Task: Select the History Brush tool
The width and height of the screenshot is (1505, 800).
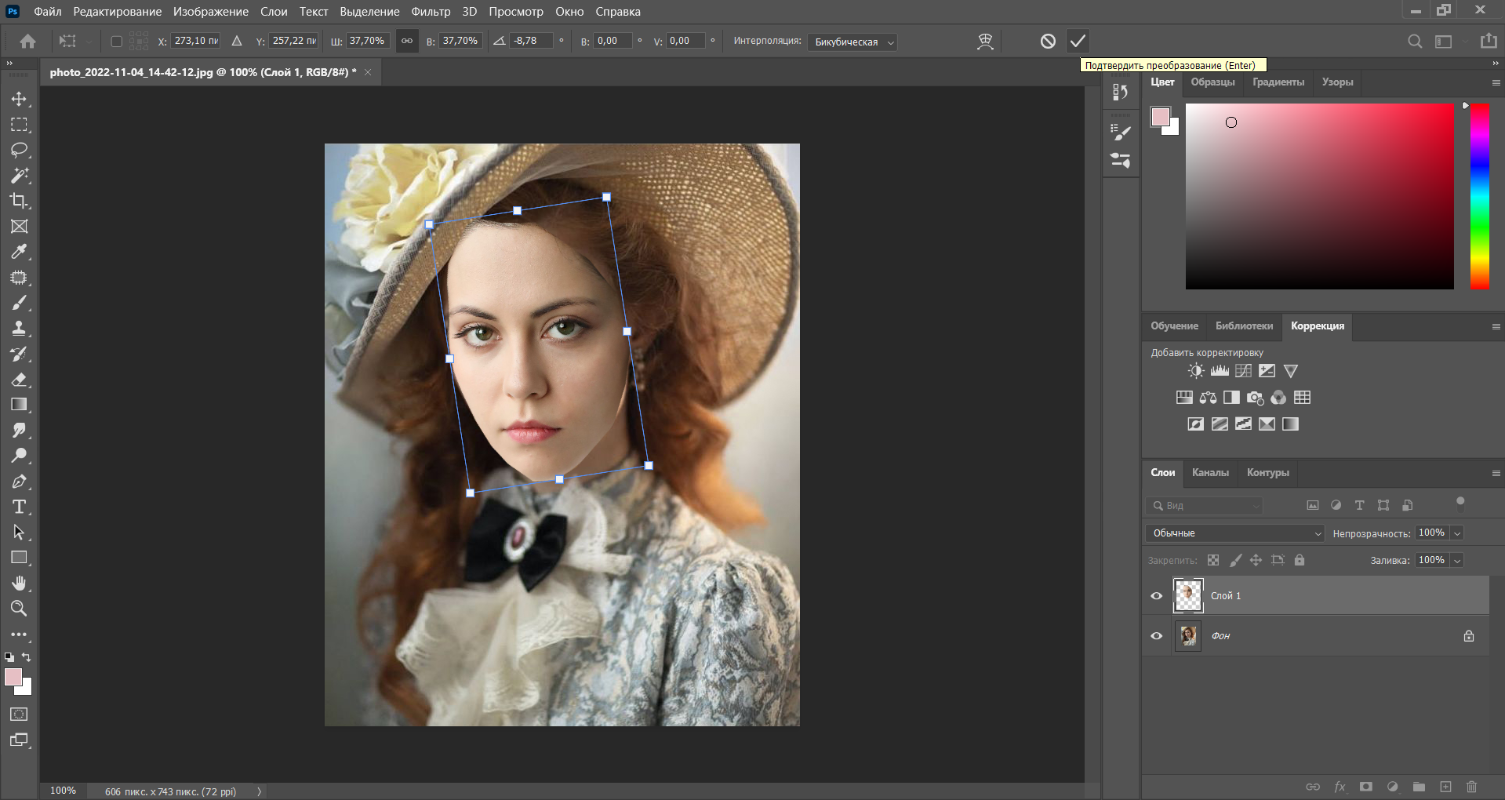Action: pyautogui.click(x=19, y=354)
